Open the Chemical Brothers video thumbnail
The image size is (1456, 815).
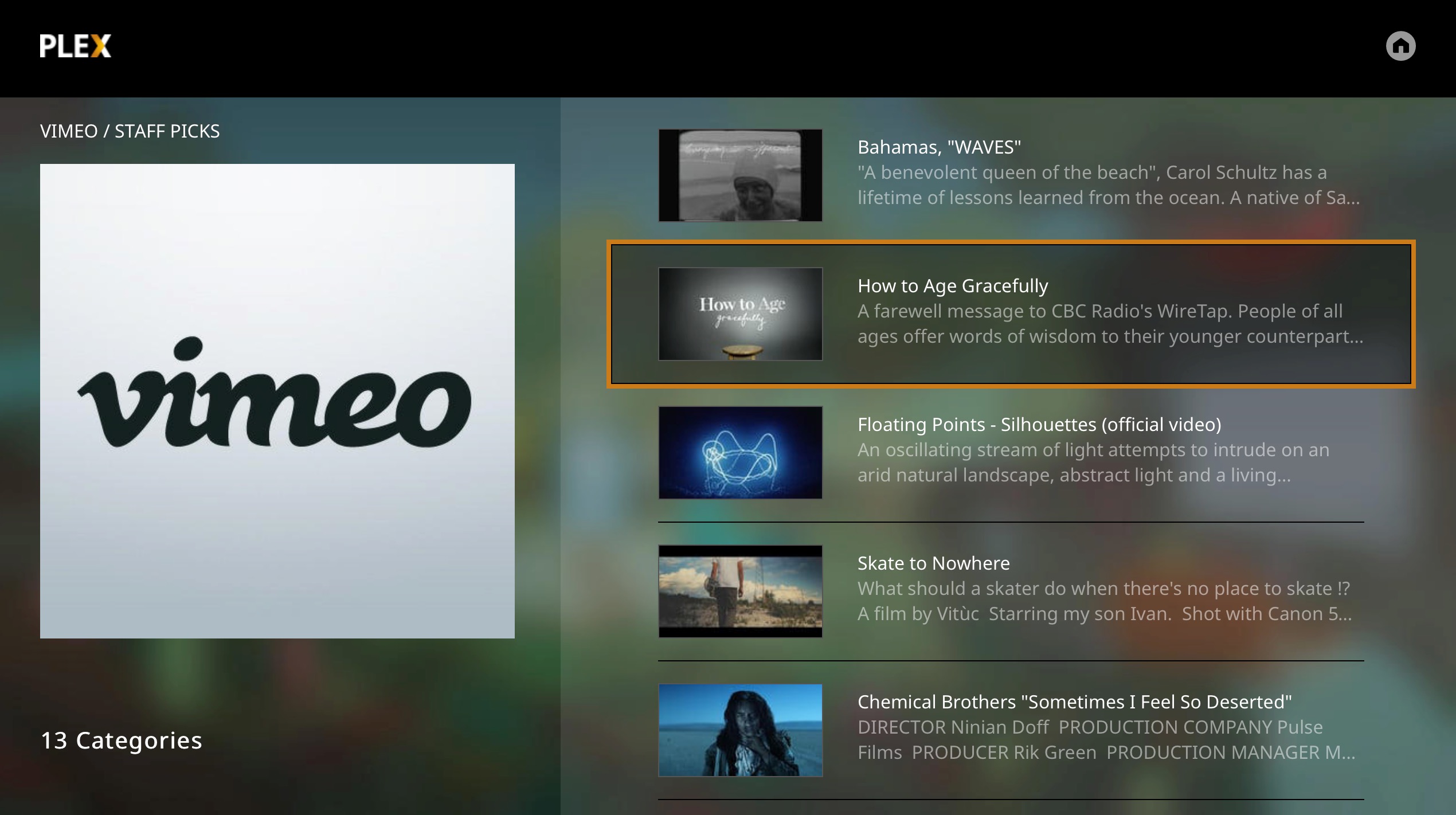point(740,730)
